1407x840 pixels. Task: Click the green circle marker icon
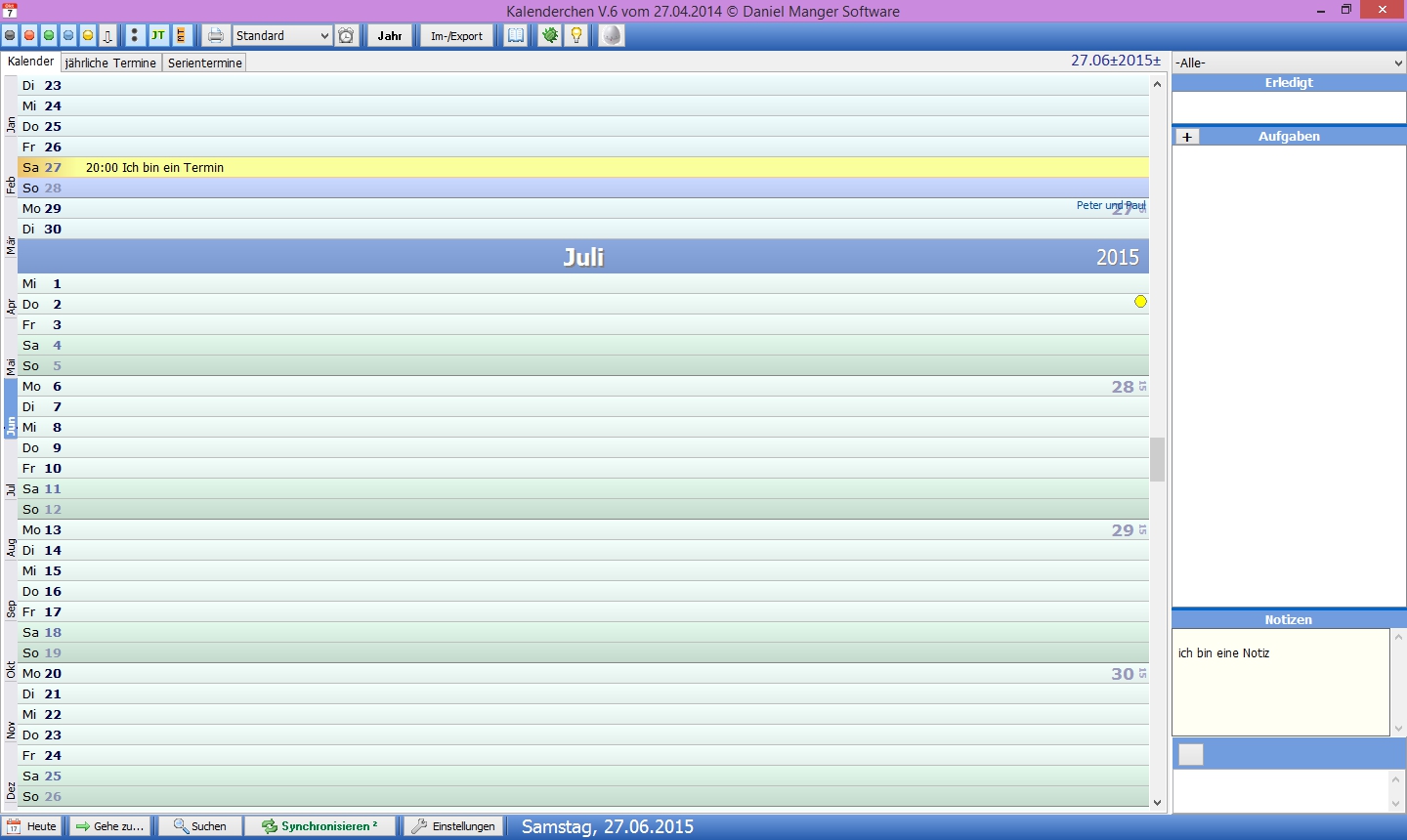[49, 36]
